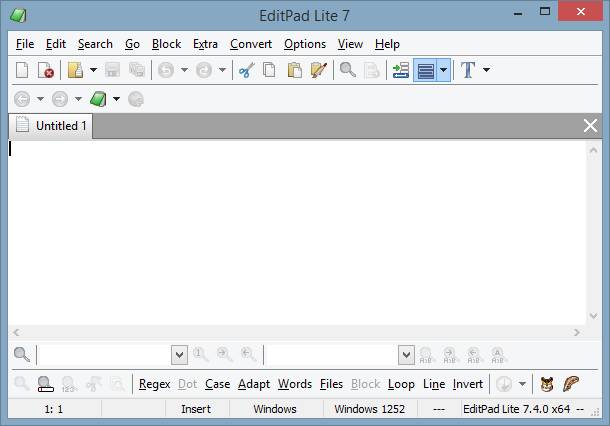The image size is (610, 426).
Task: Open the green notepad dropdown arrow
Action: tap(116, 99)
